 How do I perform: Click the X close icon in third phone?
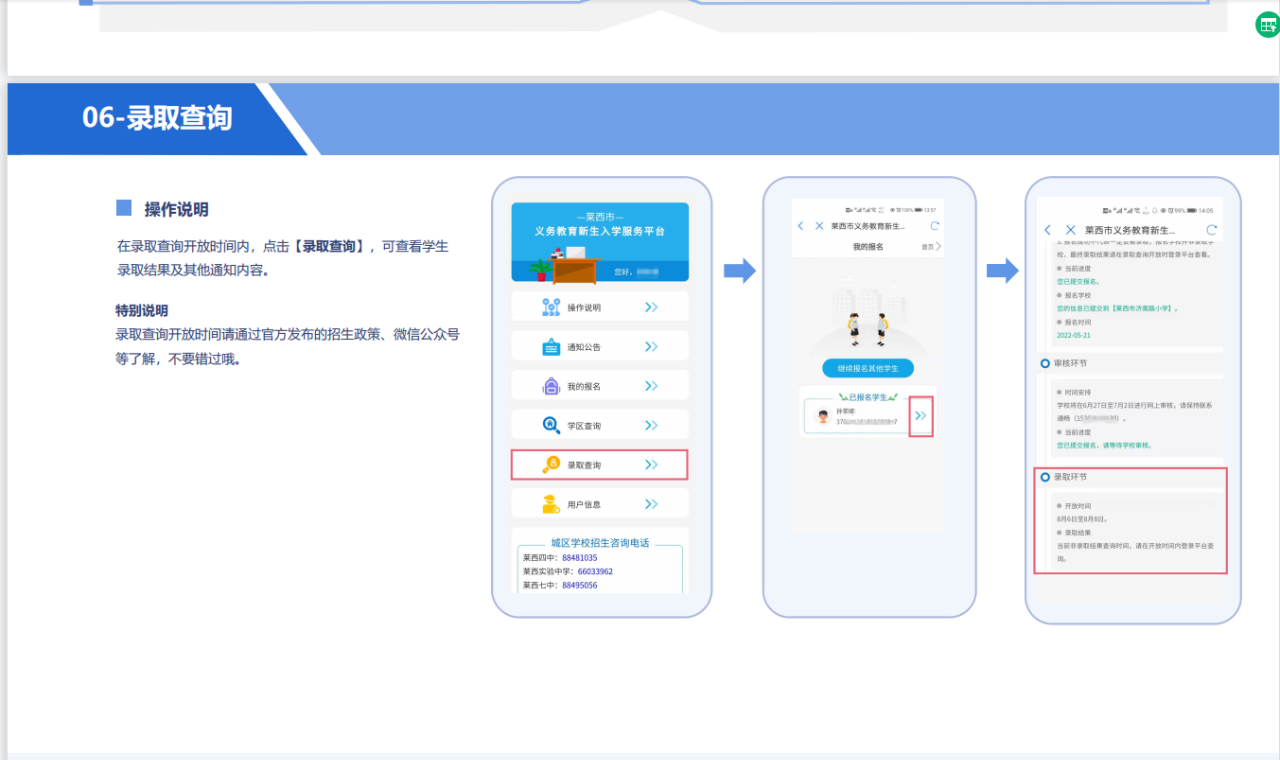1071,230
